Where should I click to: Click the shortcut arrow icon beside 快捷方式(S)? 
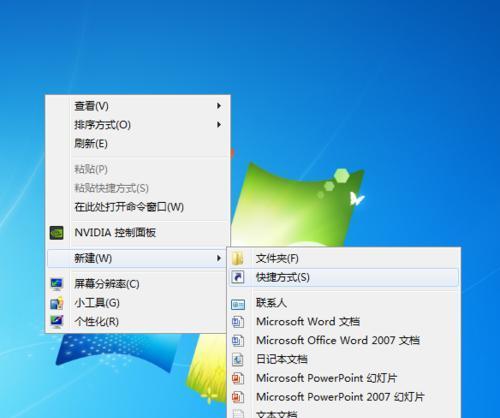click(238, 277)
